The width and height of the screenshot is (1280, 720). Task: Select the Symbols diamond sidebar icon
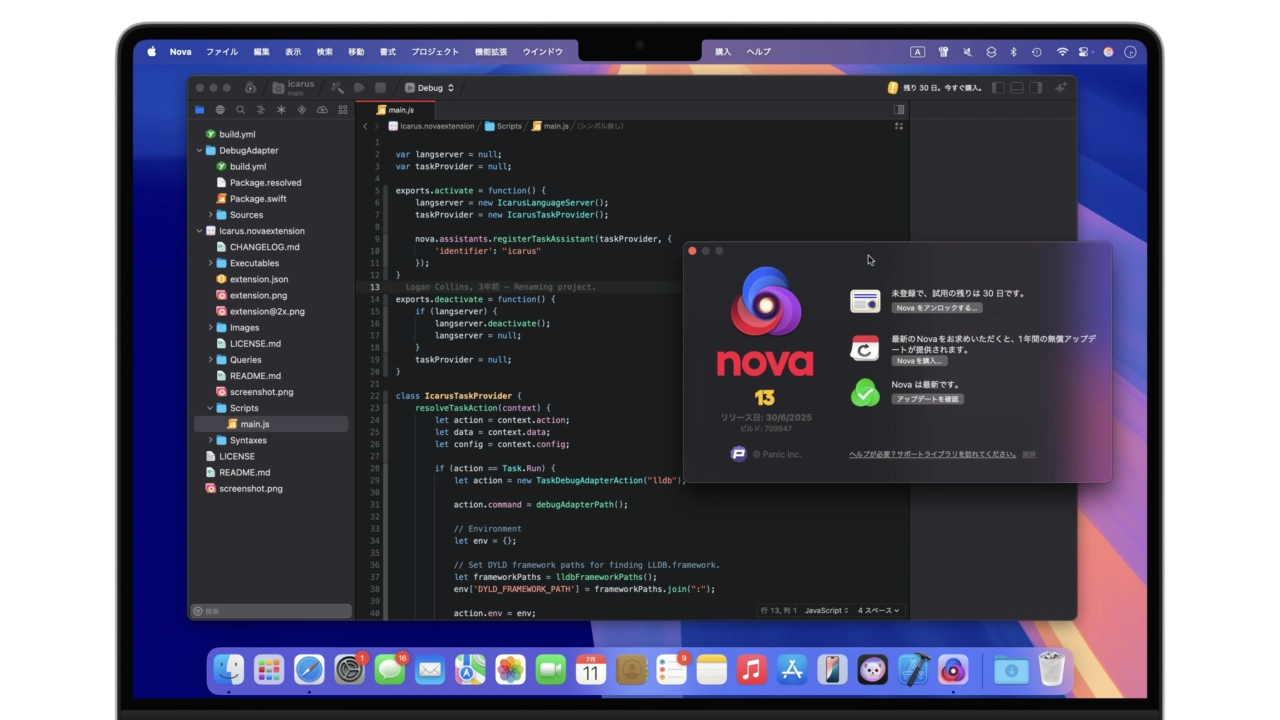point(302,110)
